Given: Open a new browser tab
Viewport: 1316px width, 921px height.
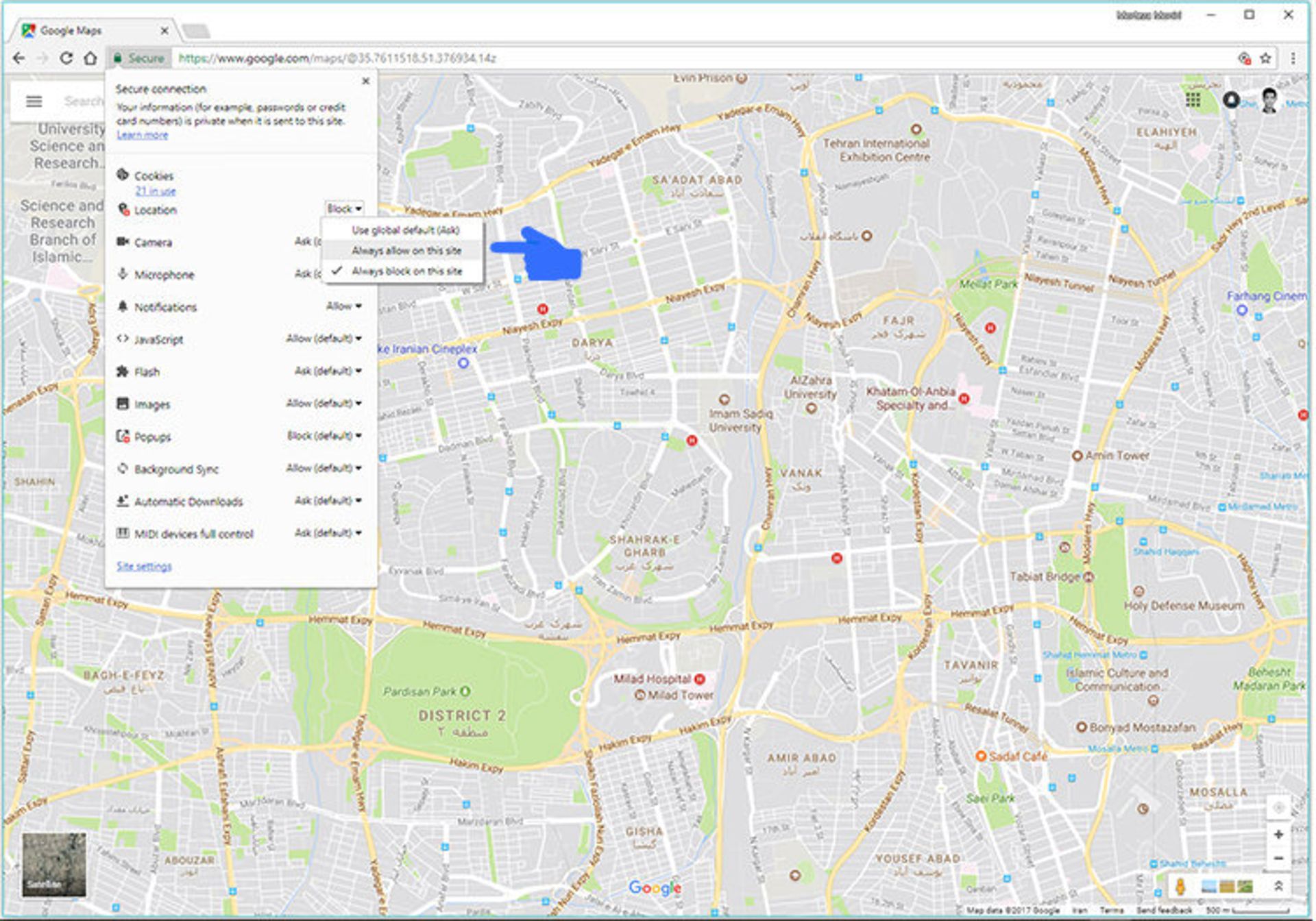Looking at the screenshot, I should tap(196, 31).
